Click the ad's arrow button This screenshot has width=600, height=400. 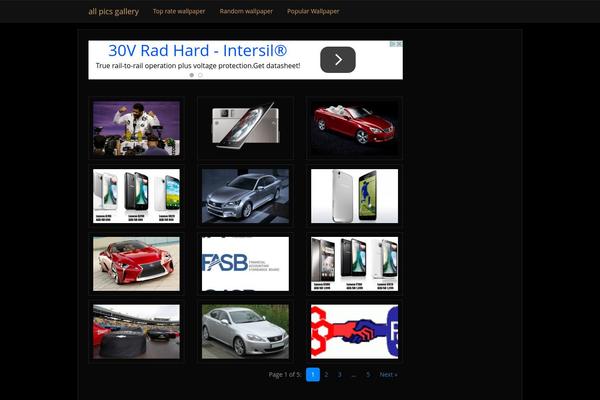click(x=338, y=60)
